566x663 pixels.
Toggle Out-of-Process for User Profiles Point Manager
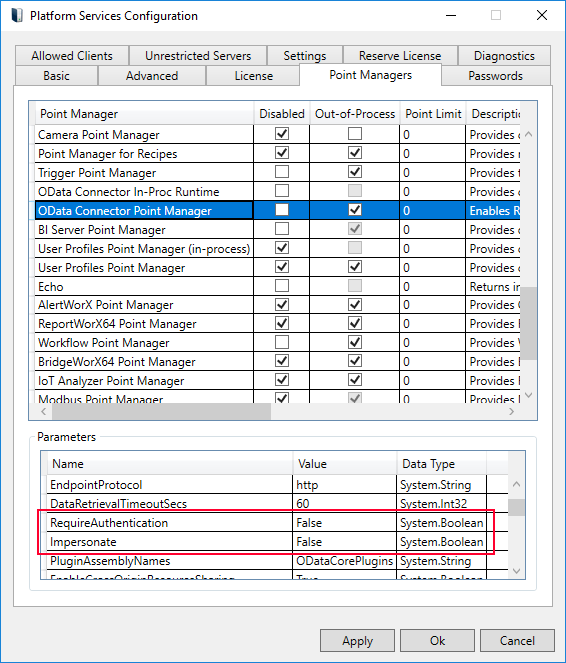pos(355,267)
